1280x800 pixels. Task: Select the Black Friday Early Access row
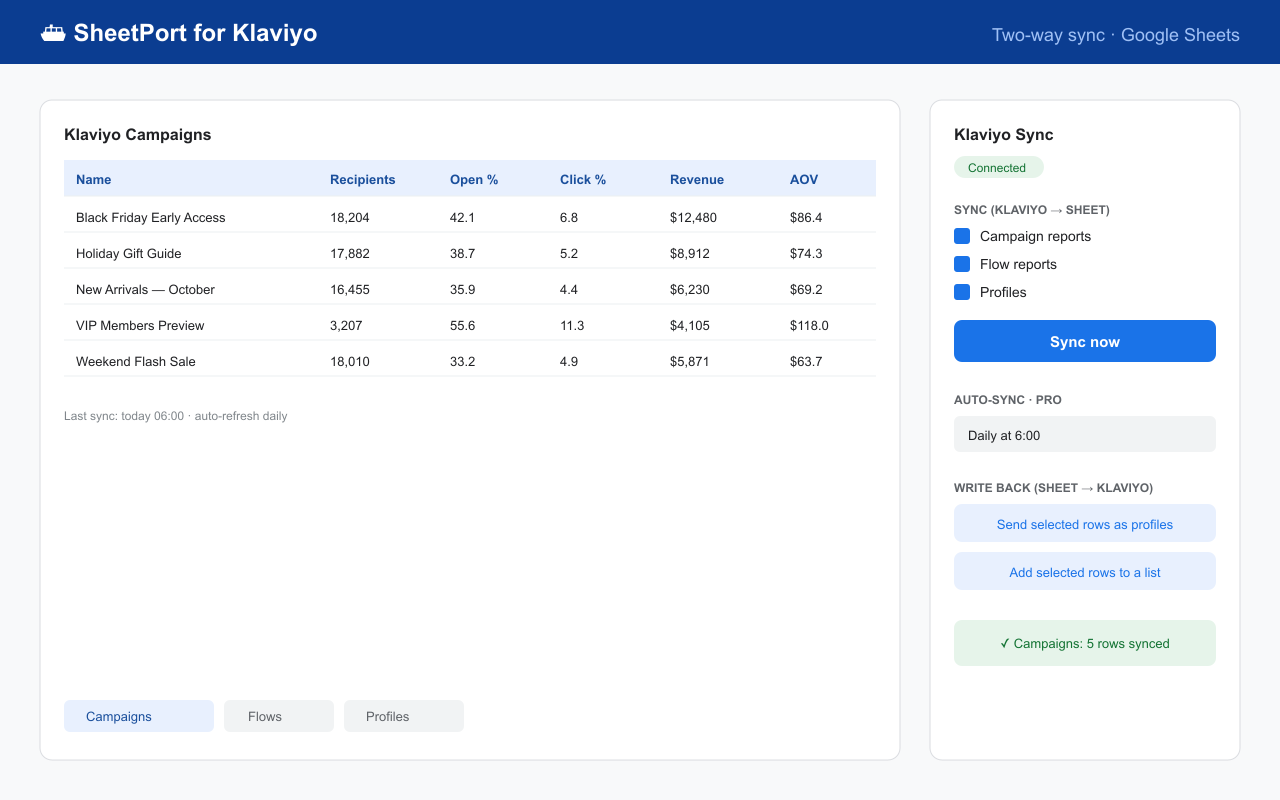point(470,217)
